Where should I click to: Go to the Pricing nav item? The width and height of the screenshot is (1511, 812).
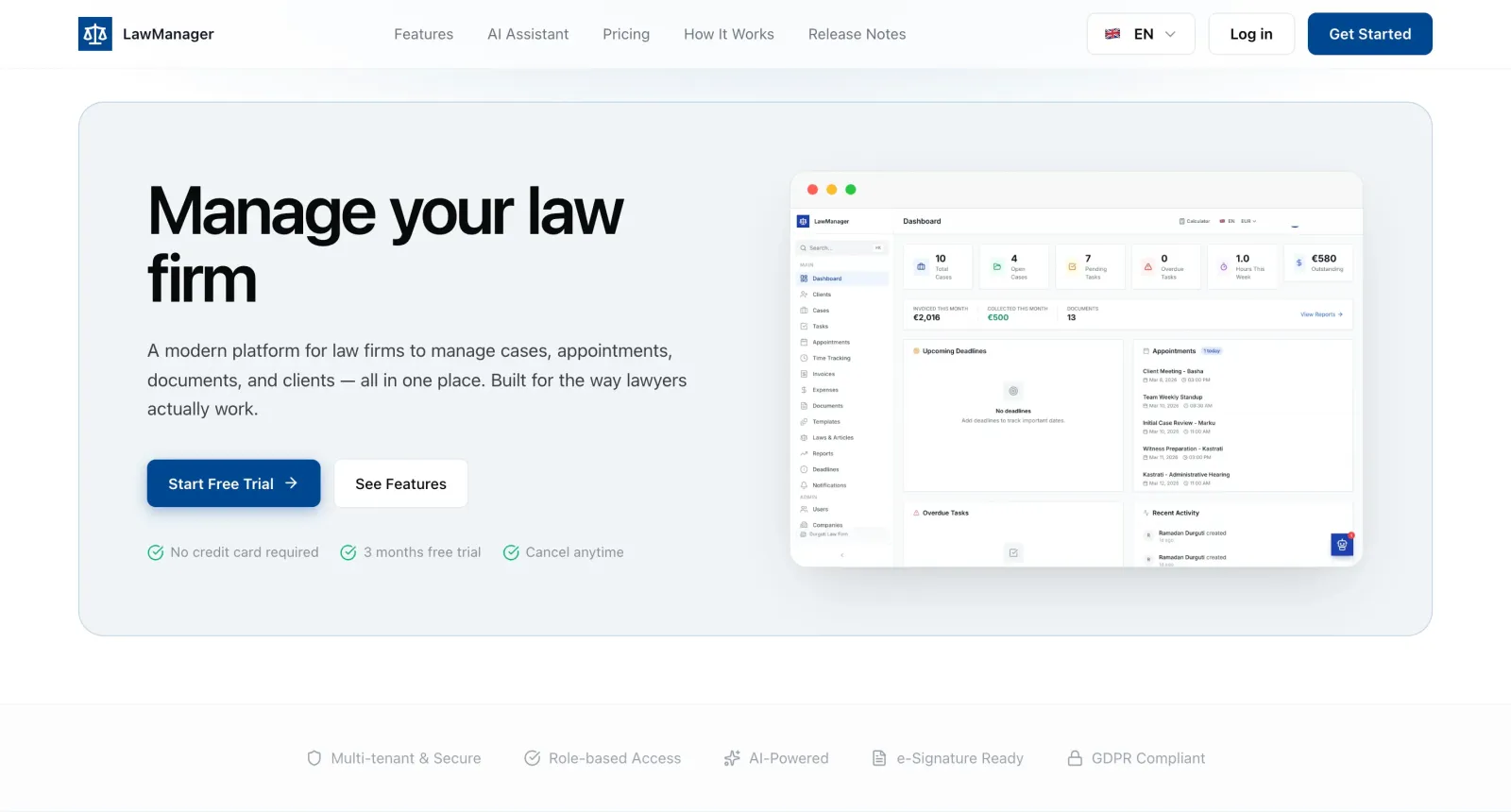(626, 34)
